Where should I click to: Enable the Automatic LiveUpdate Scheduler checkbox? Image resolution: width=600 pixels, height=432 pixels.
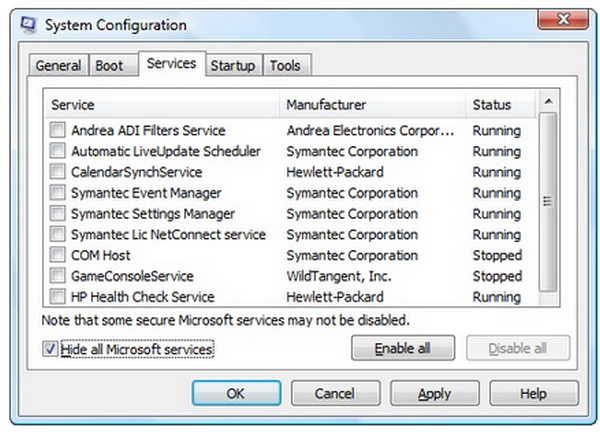point(58,152)
